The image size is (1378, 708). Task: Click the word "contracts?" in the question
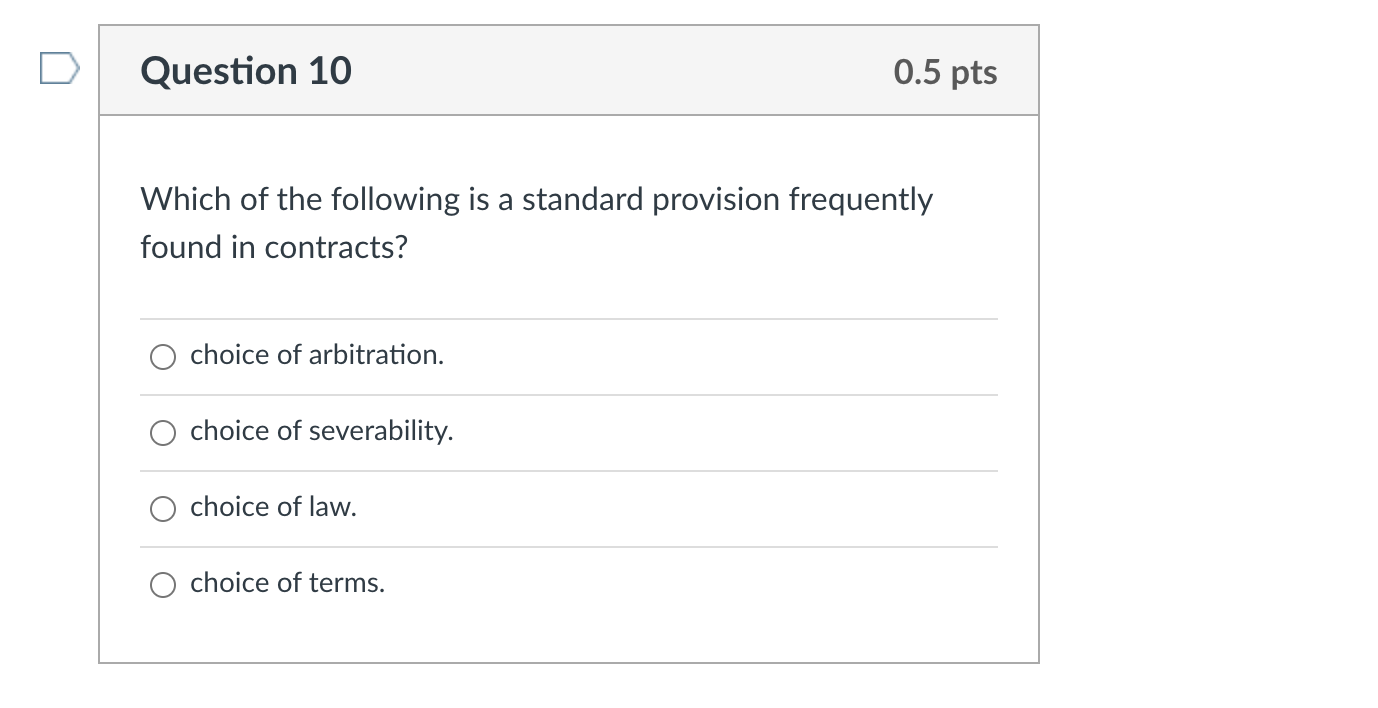[336, 247]
